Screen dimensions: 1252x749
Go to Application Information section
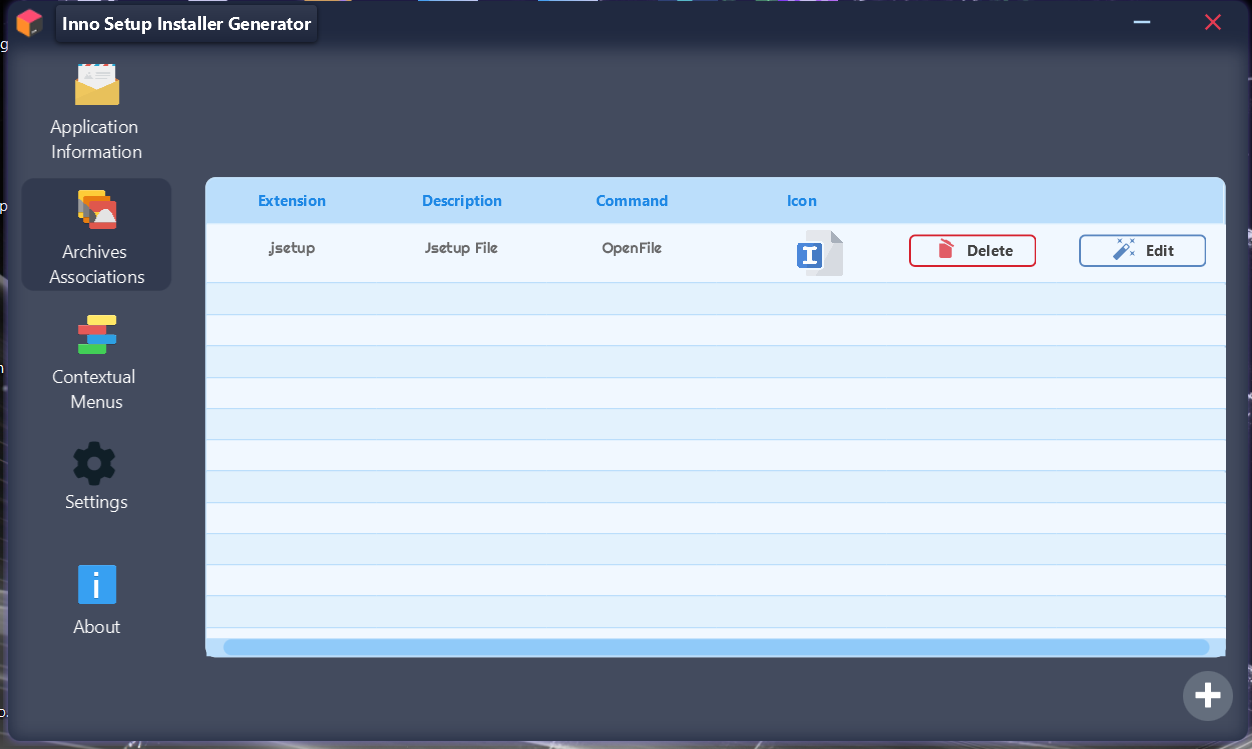(97, 139)
